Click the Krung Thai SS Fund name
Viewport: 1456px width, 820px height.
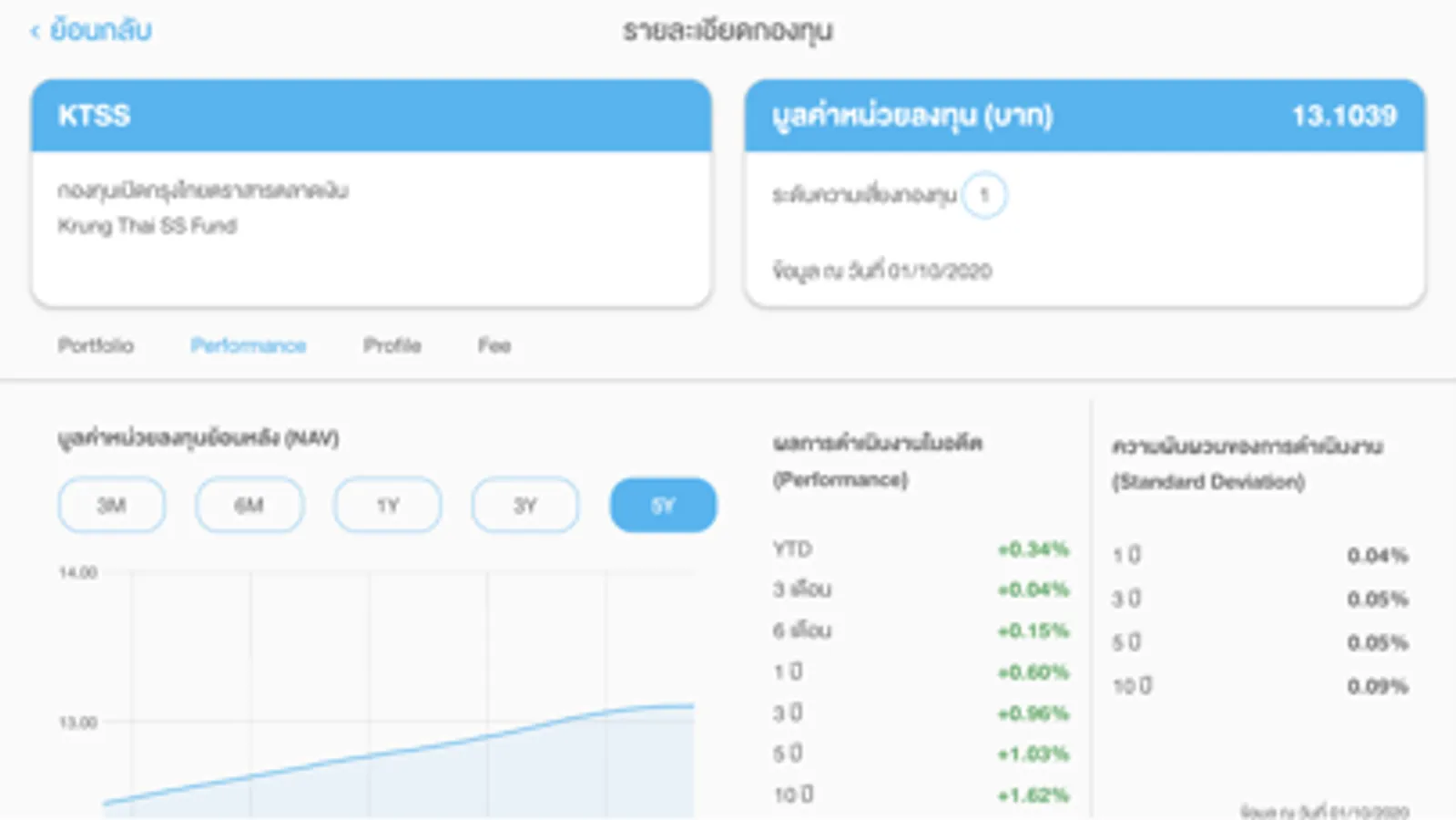(x=148, y=226)
